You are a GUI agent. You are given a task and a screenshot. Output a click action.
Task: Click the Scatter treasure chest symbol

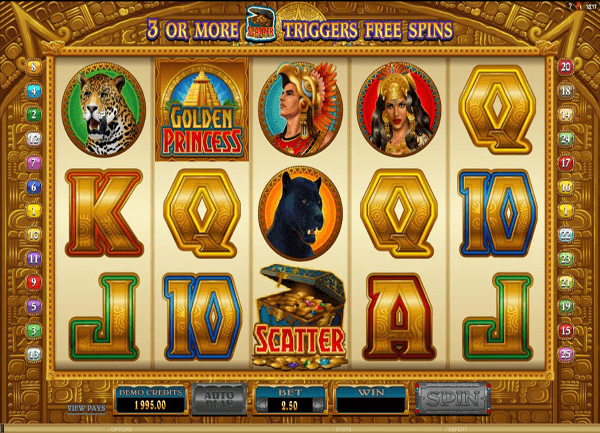pos(300,317)
